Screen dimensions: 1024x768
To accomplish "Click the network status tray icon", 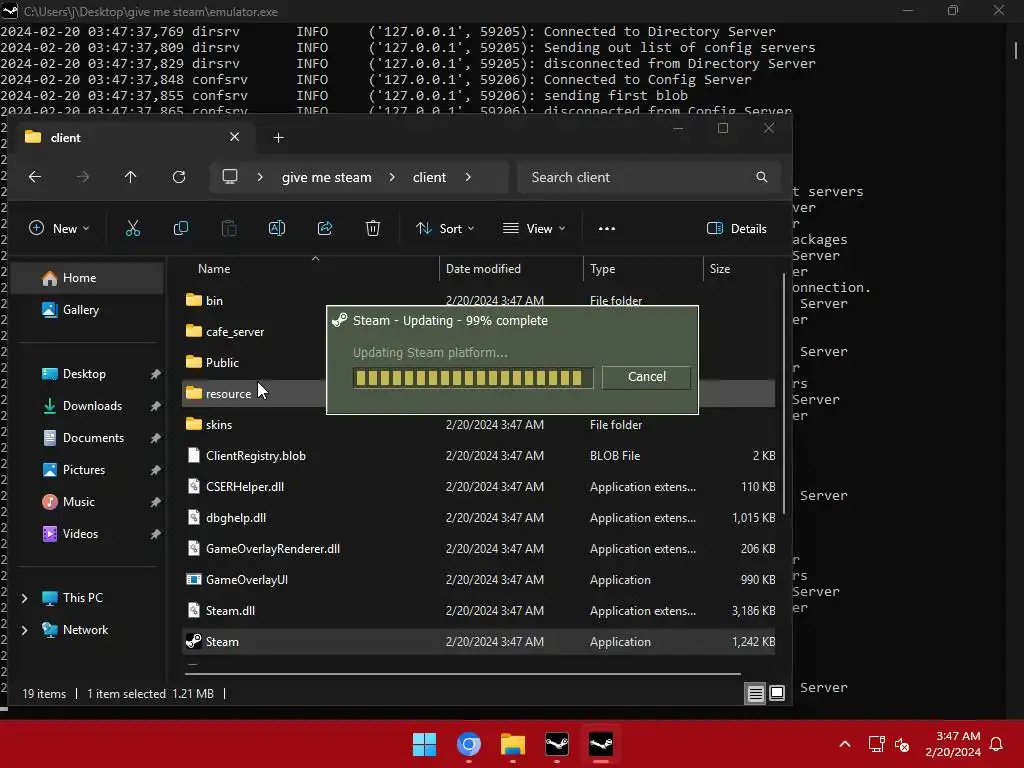I will pyautogui.click(x=876, y=744).
